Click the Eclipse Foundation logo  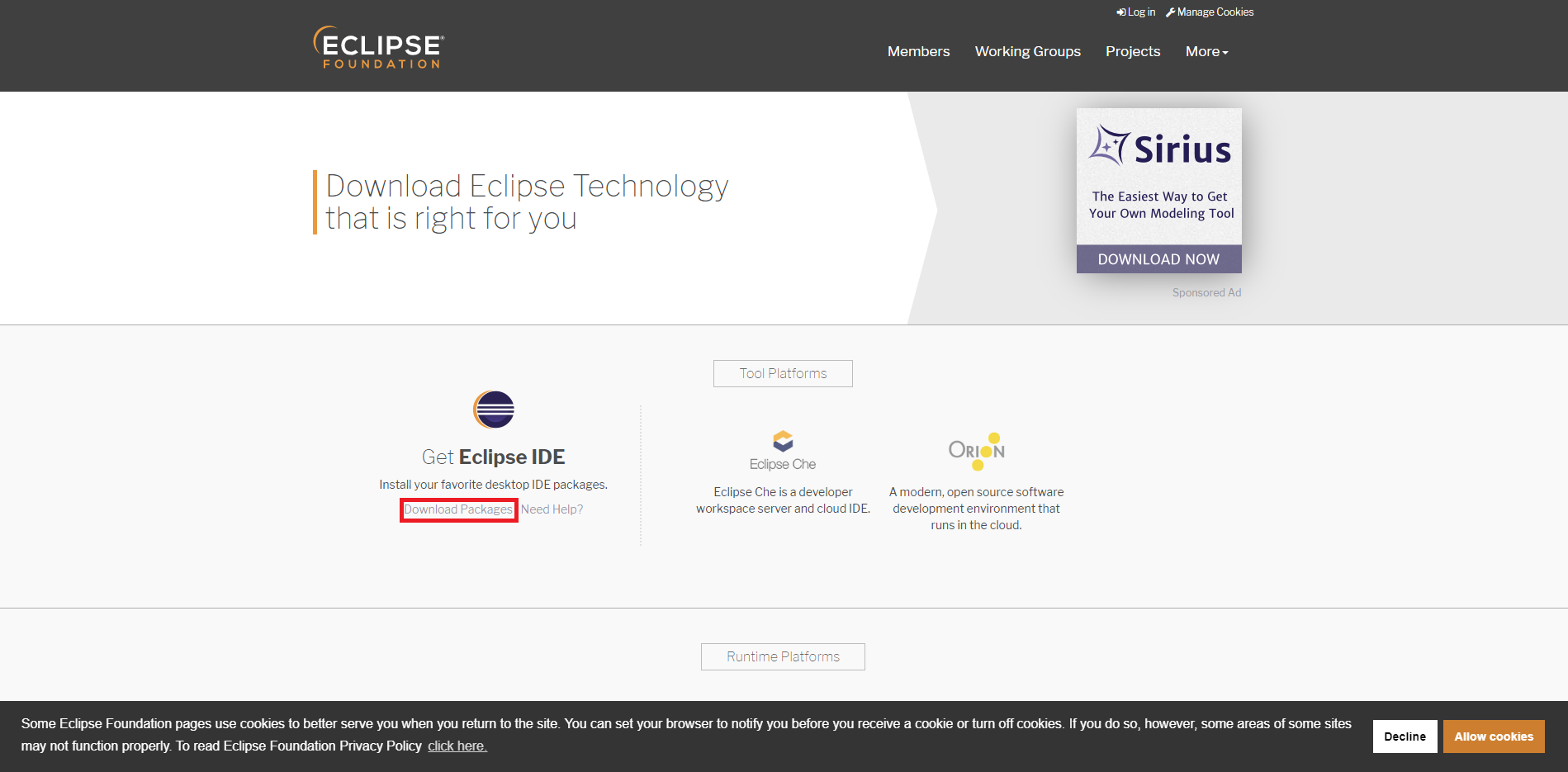tap(378, 47)
